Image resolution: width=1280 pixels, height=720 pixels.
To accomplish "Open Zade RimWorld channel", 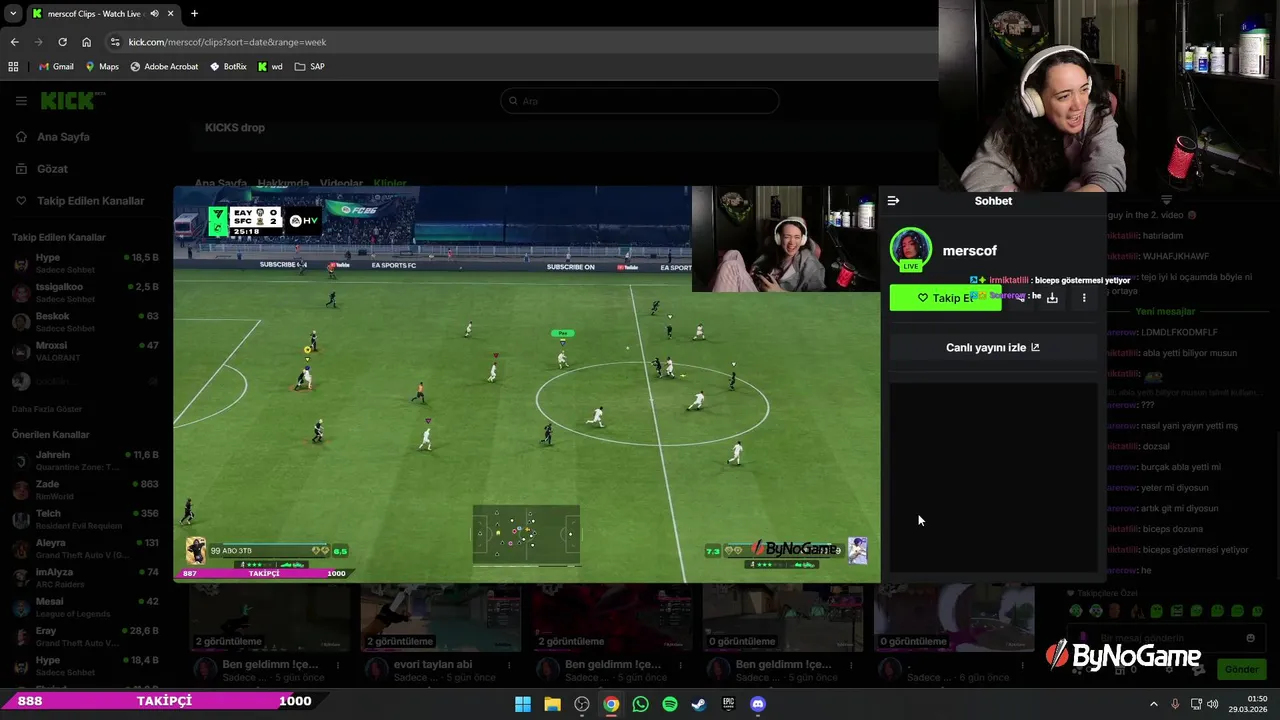I will [85, 489].
